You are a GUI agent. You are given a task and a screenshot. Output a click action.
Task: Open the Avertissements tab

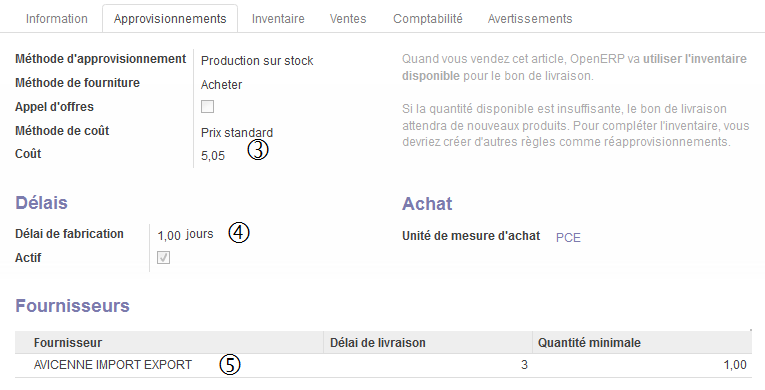coord(530,19)
